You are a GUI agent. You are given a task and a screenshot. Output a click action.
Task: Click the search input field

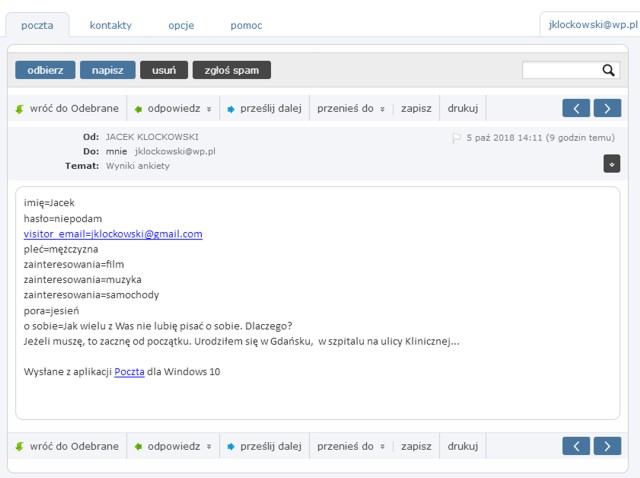click(561, 70)
